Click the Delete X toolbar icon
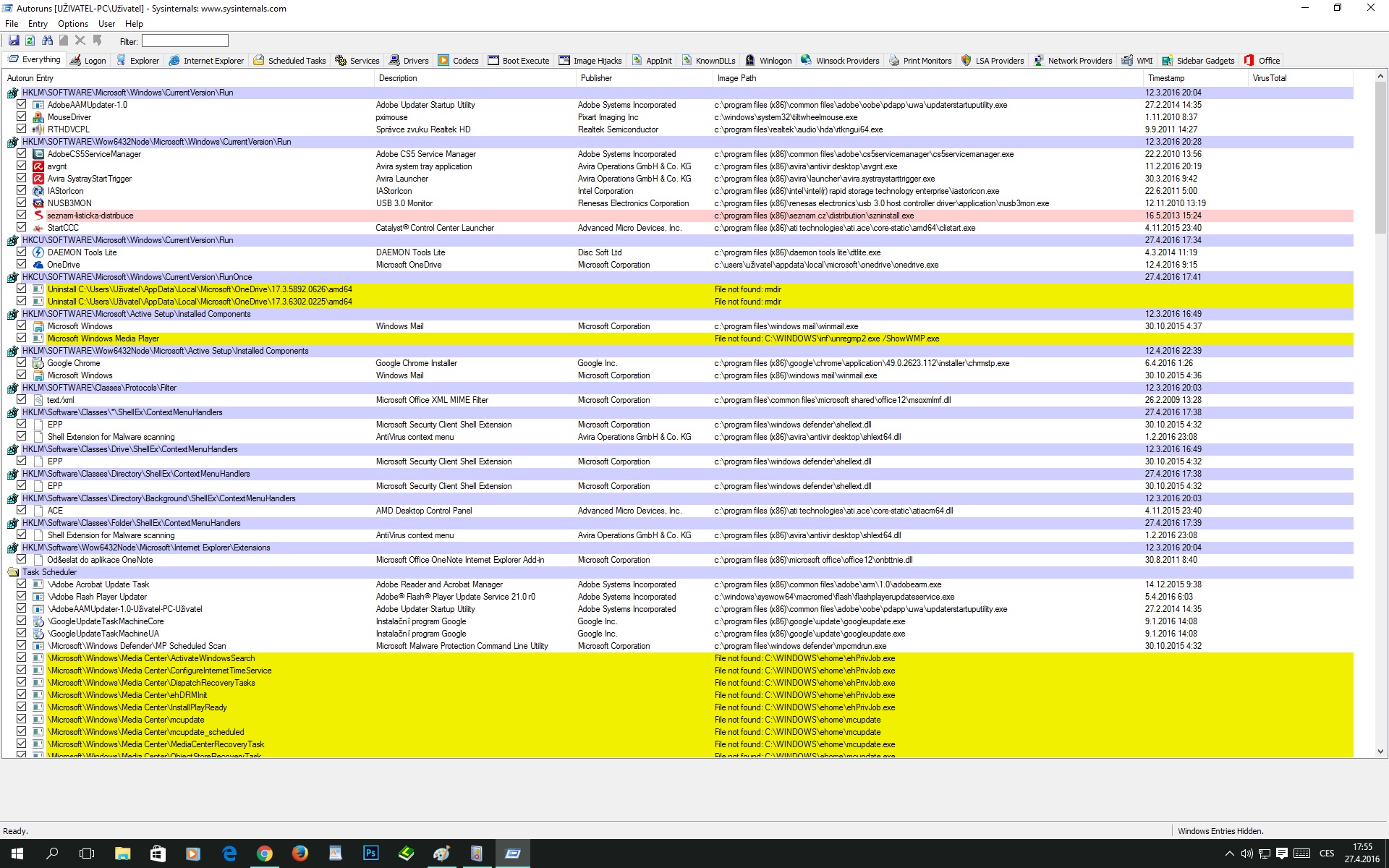 80,41
